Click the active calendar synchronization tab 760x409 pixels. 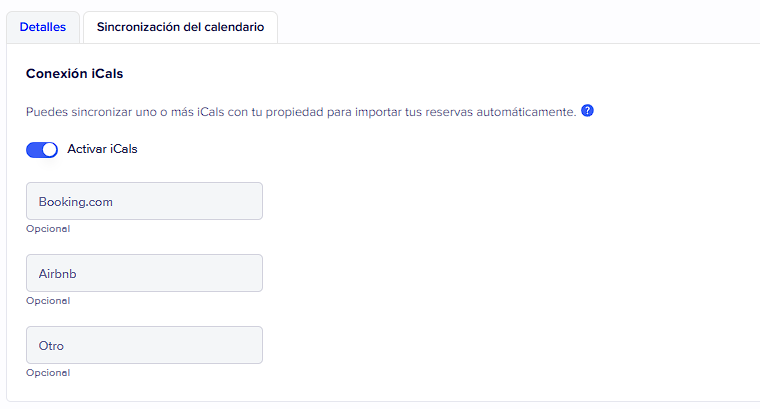[x=180, y=27]
